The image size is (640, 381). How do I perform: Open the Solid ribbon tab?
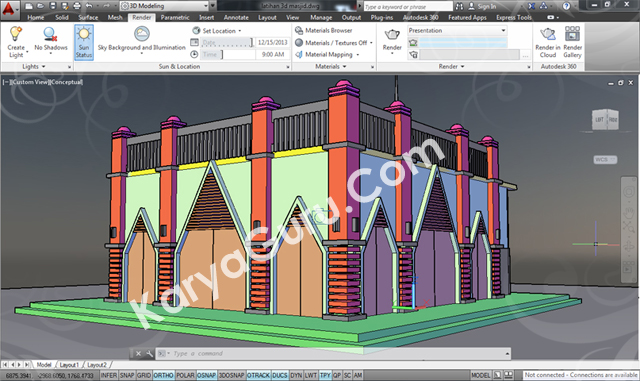pyautogui.click(x=62, y=18)
